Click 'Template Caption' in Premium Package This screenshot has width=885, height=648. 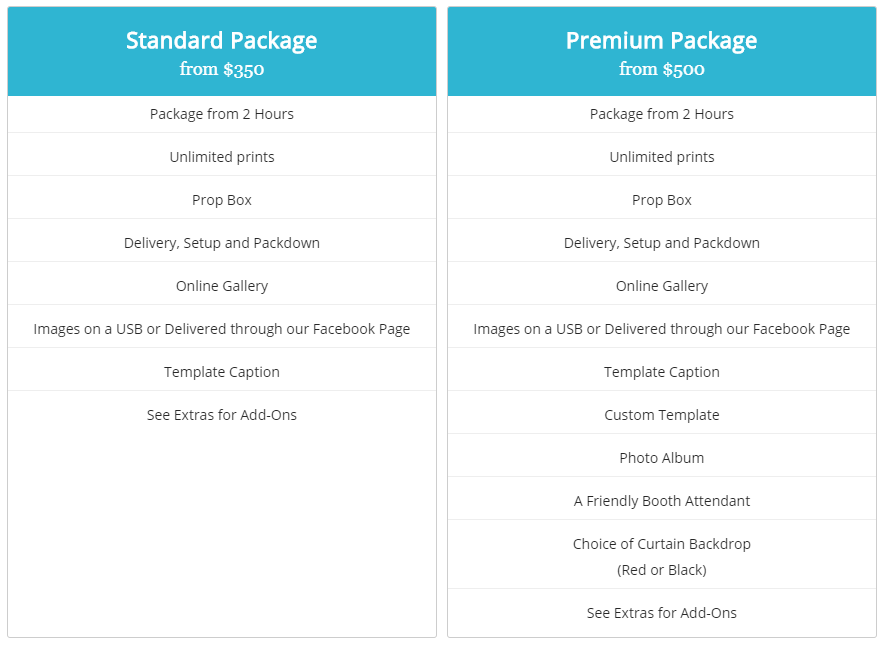661,371
